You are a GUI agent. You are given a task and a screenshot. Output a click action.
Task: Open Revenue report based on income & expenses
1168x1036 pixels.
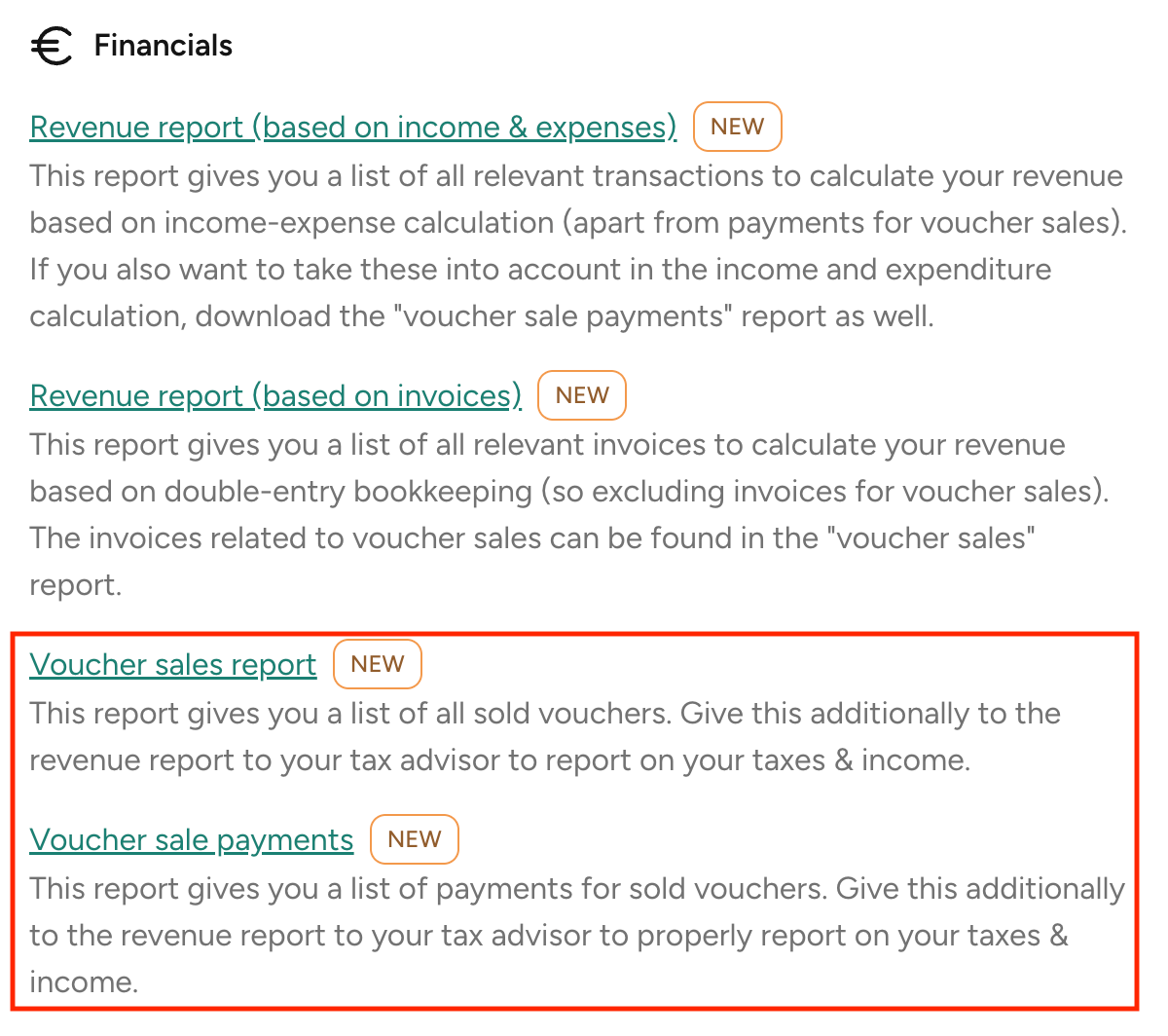click(352, 128)
